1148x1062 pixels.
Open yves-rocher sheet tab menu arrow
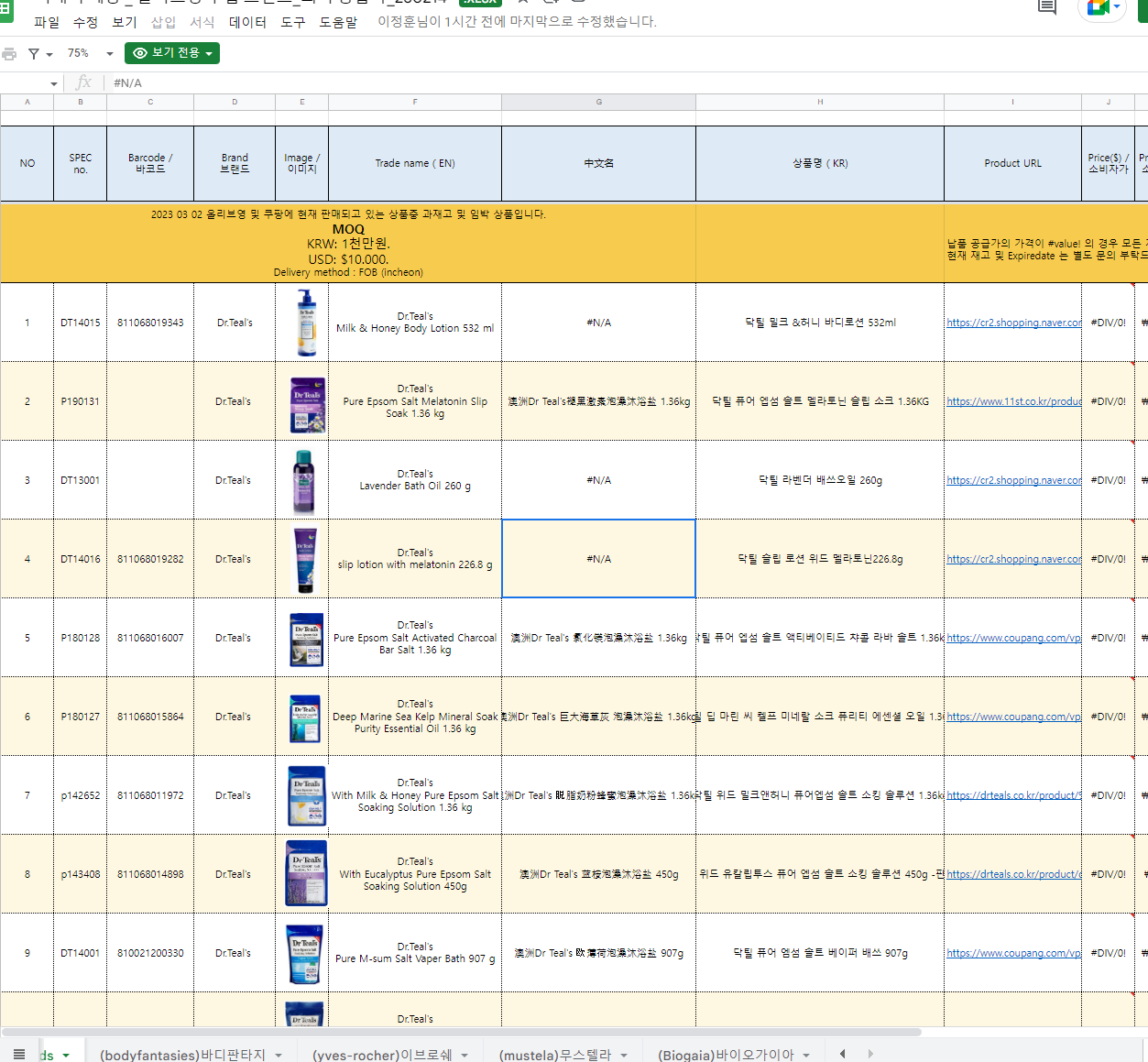pyautogui.click(x=465, y=1055)
